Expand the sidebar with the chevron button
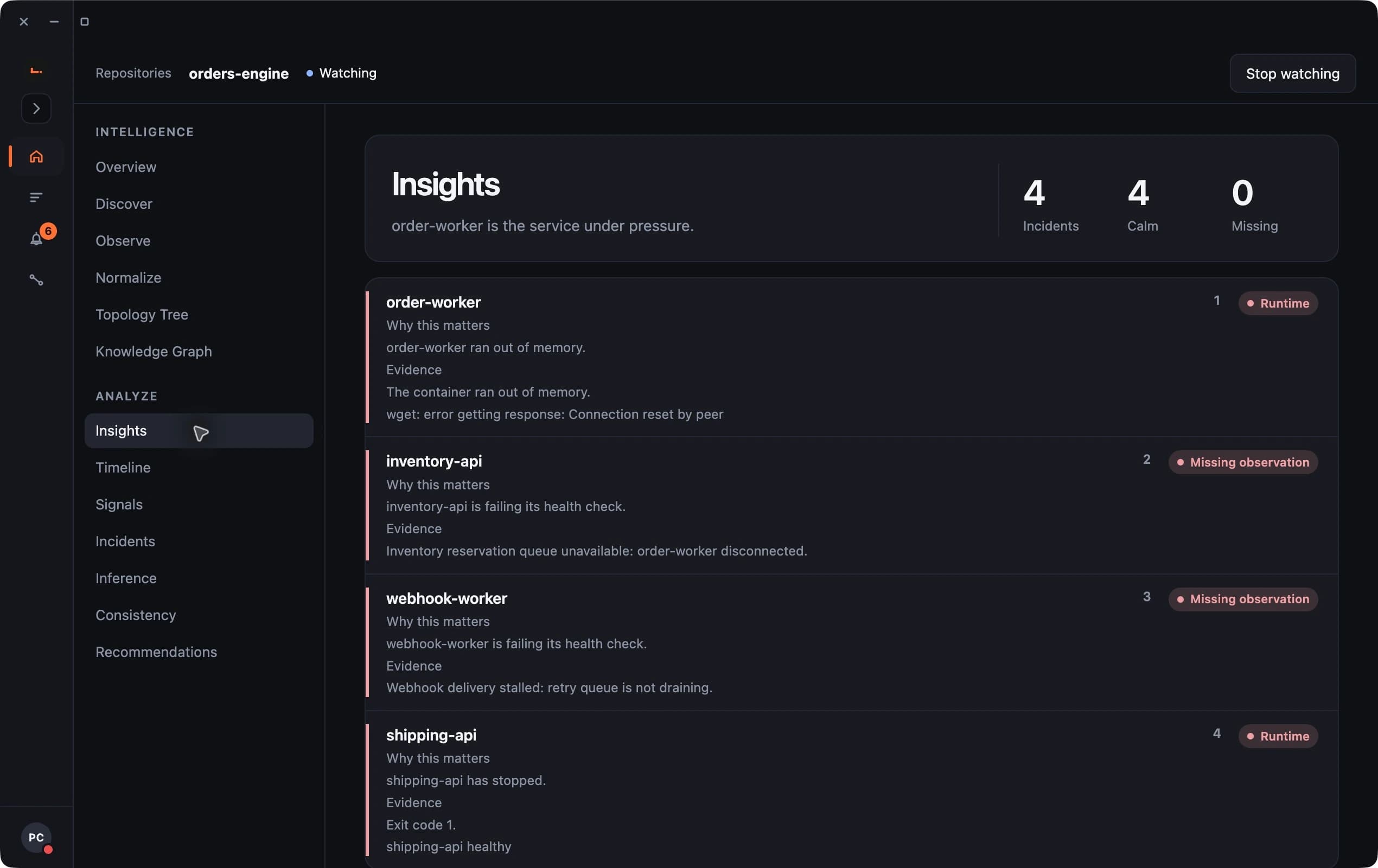The height and width of the screenshot is (868, 1378). (x=36, y=108)
